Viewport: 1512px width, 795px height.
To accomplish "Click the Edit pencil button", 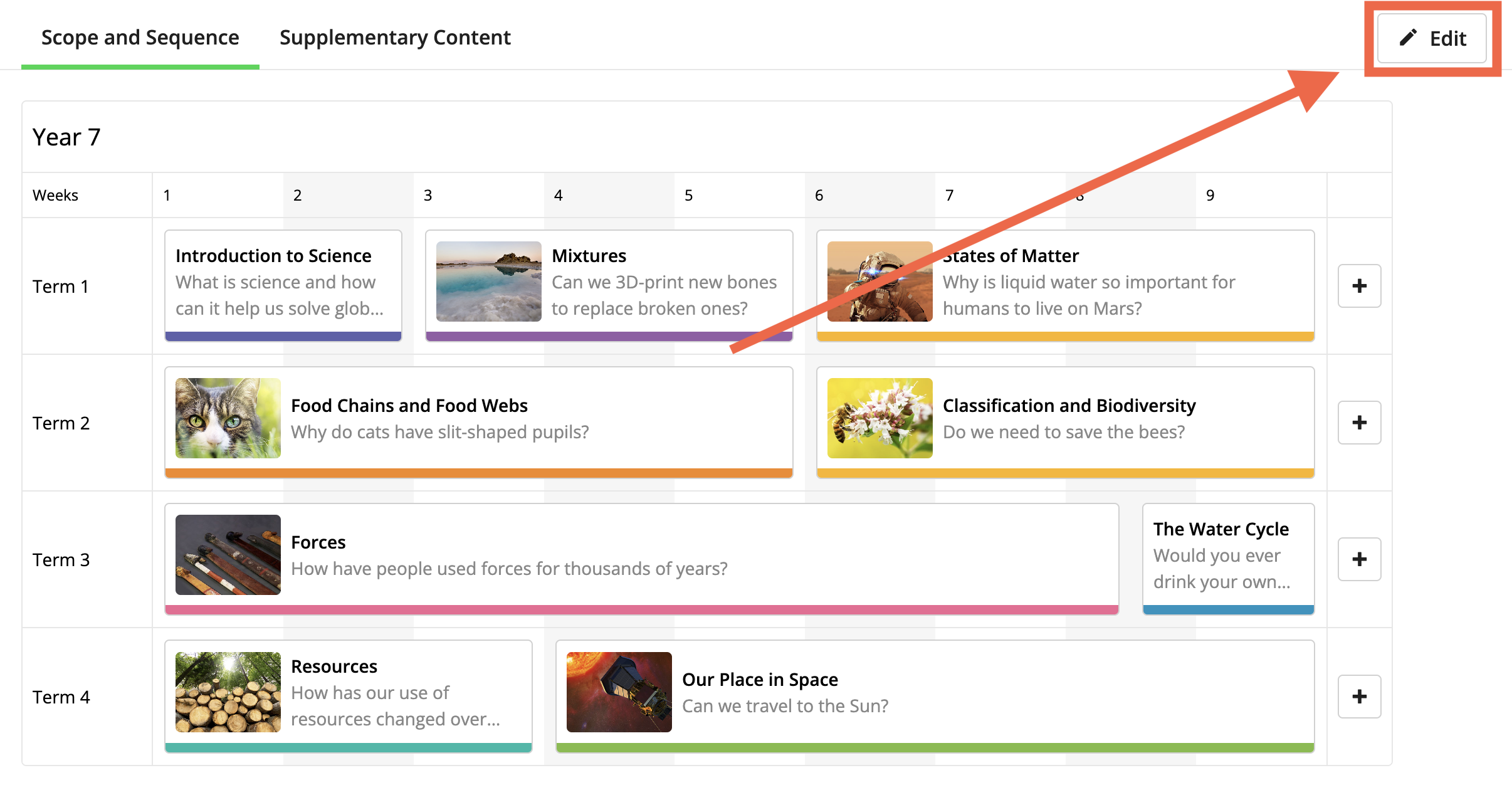I will click(x=1431, y=39).
